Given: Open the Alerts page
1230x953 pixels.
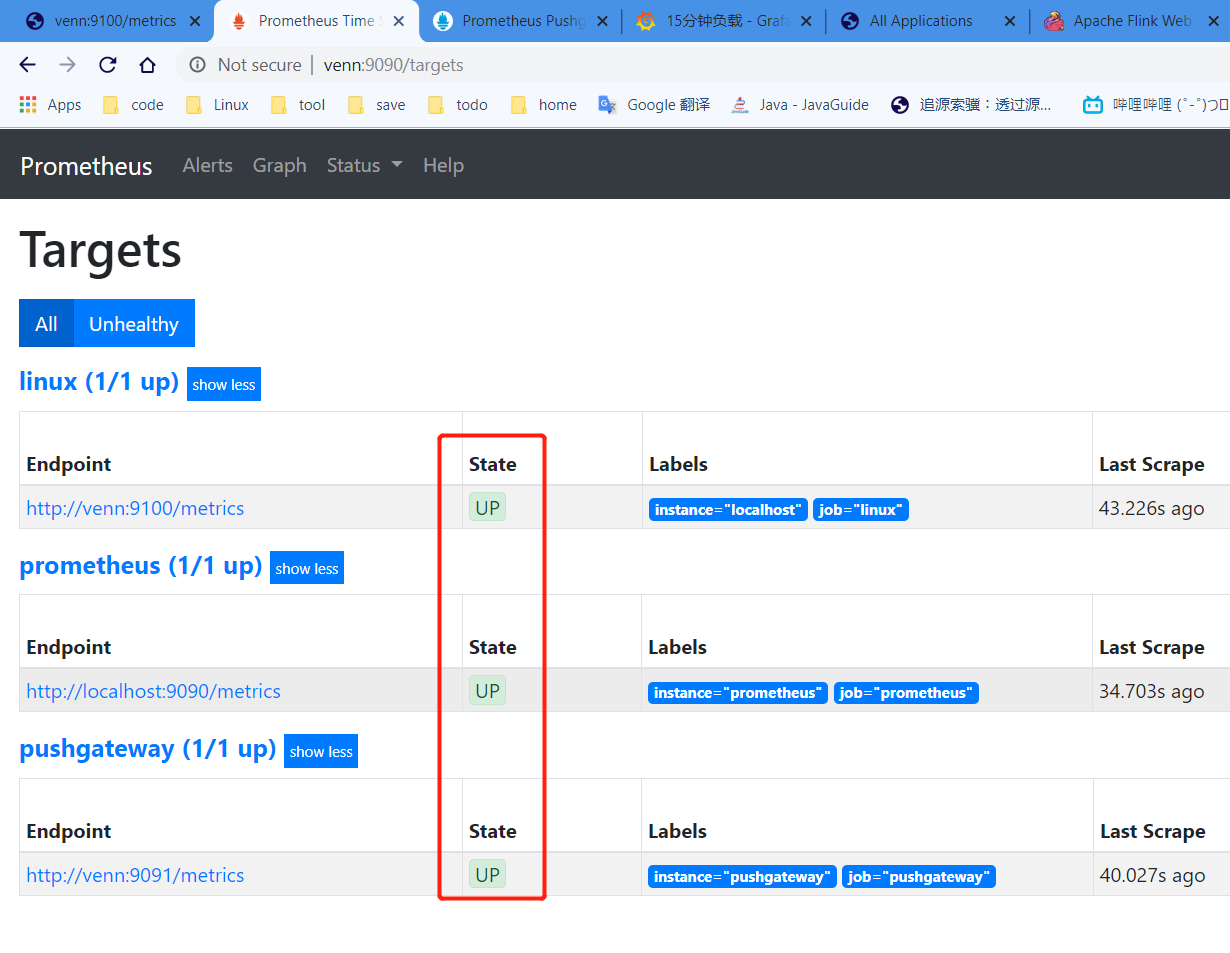Looking at the screenshot, I should [207, 165].
